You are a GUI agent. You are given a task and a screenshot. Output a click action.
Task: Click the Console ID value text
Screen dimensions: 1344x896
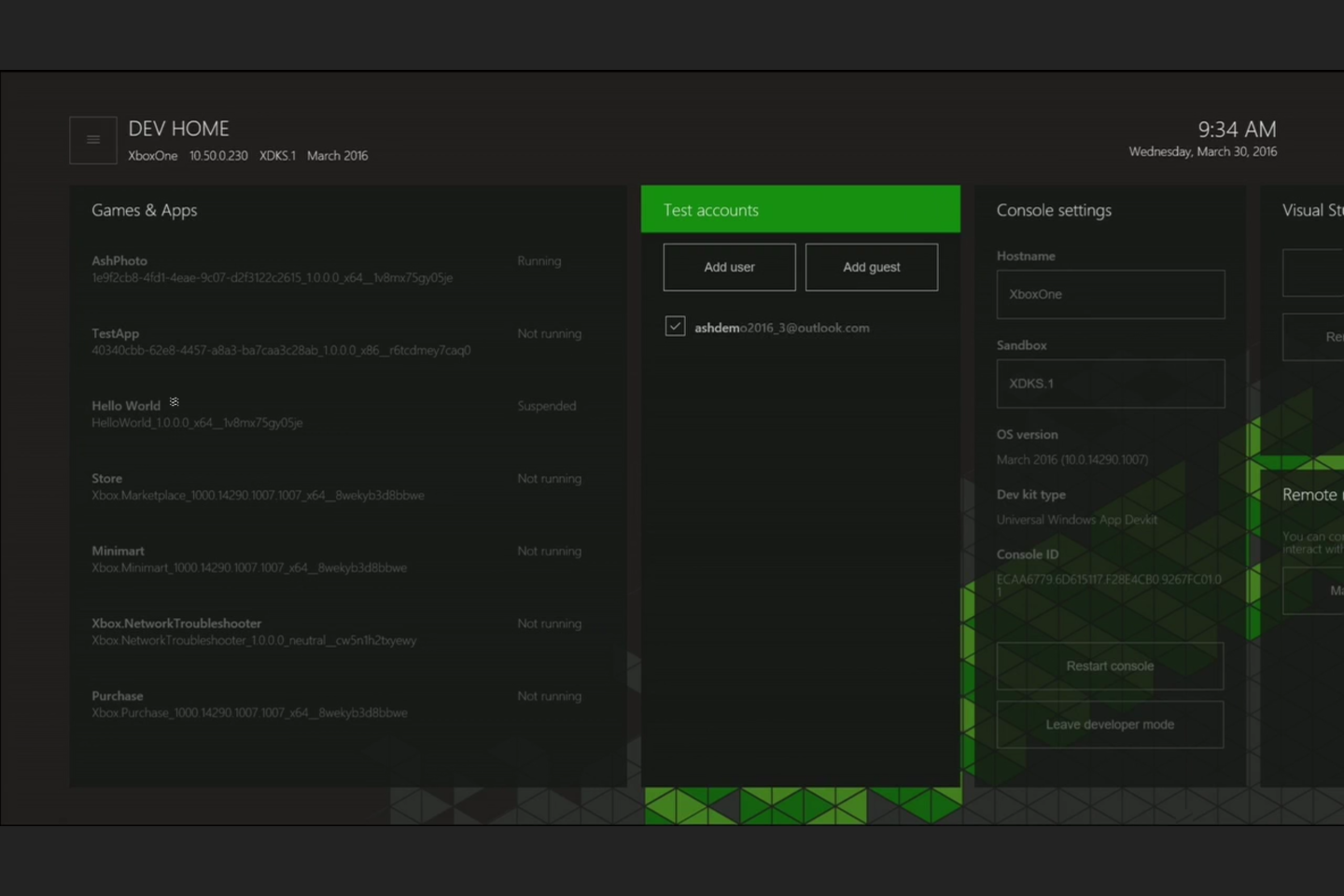tap(1108, 582)
